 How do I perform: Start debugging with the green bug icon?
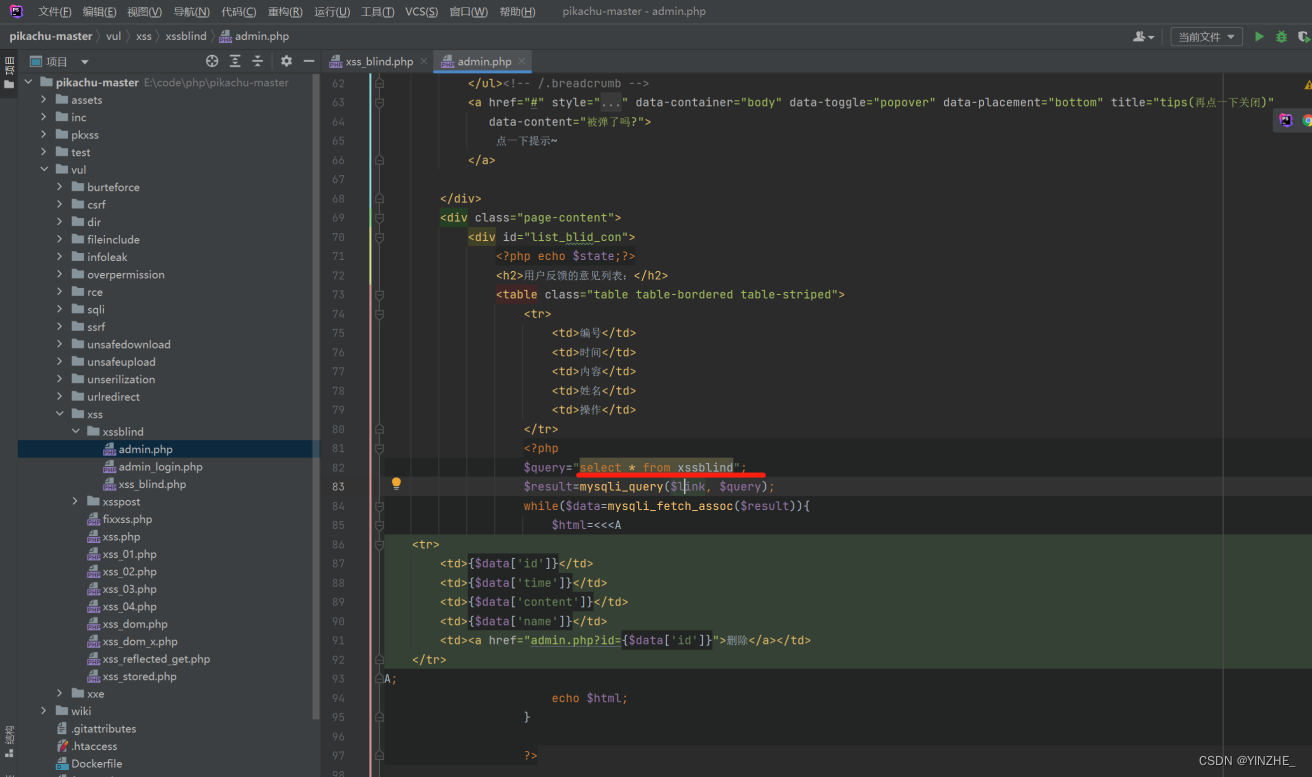point(1281,36)
